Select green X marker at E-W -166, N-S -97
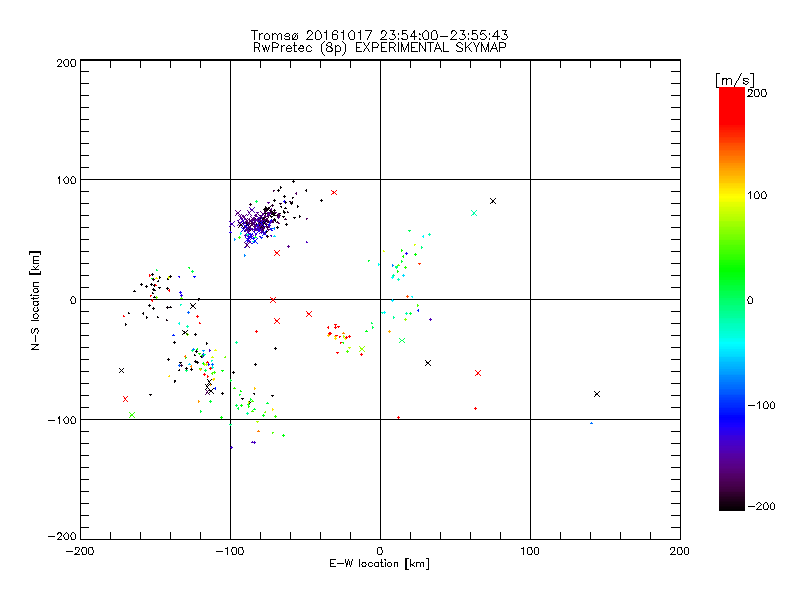Image resolution: width=800 pixels, height=600 pixels. click(132, 415)
